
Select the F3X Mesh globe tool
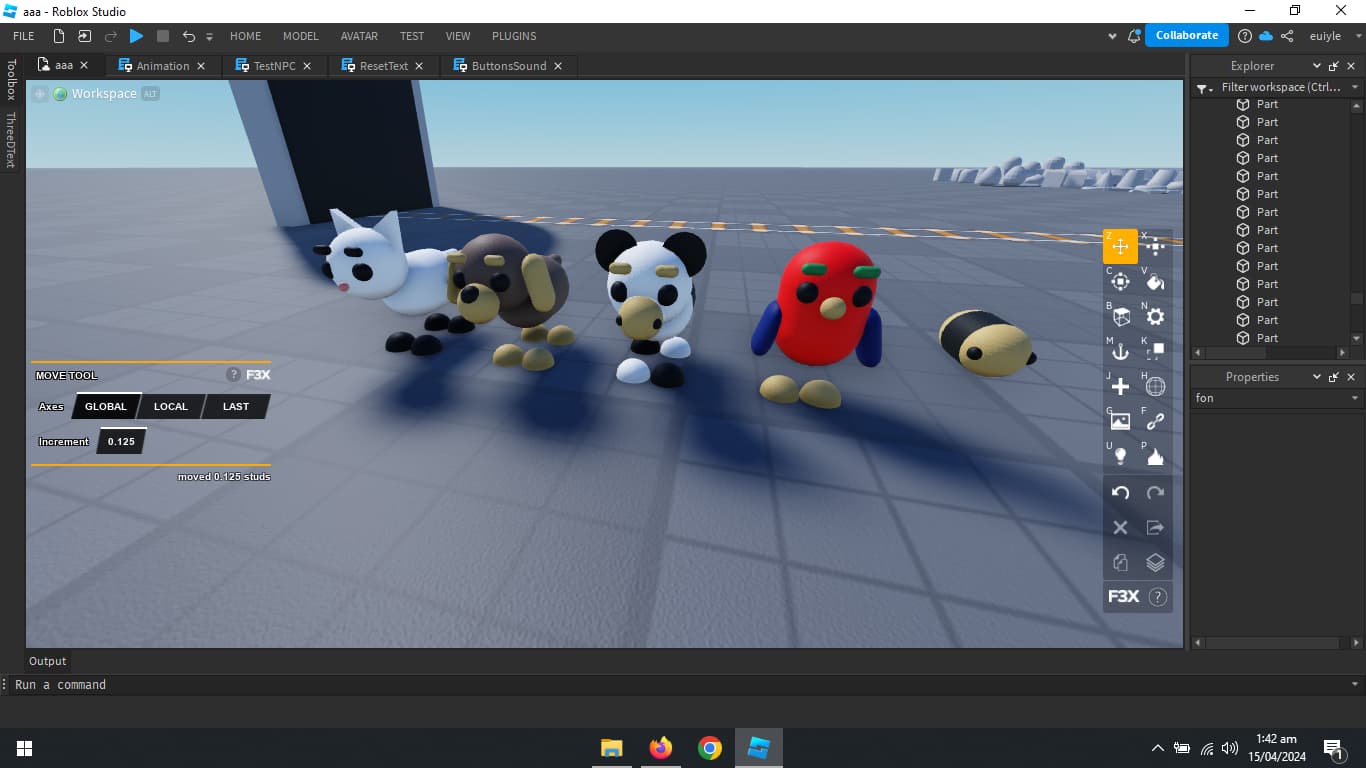tap(1155, 387)
